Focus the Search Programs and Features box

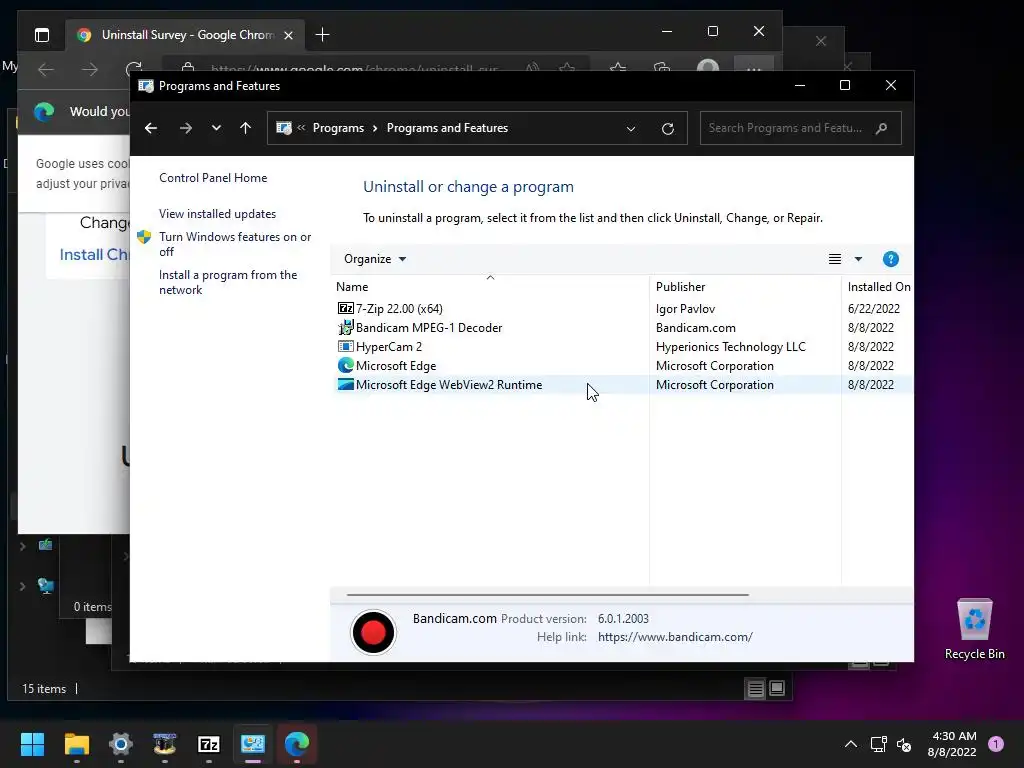801,128
